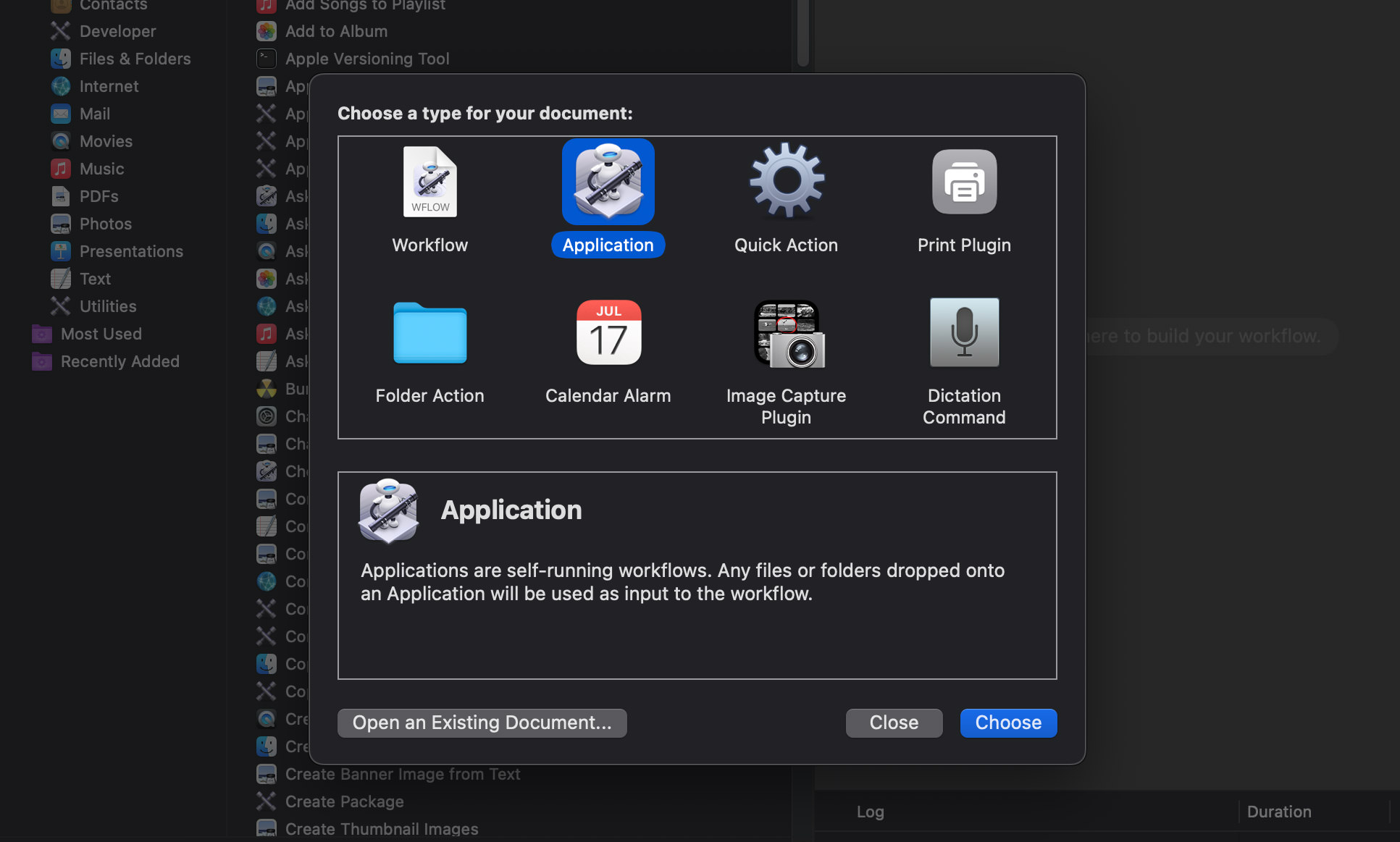Select the Workflow document type icon
The image size is (1400, 842).
click(430, 182)
